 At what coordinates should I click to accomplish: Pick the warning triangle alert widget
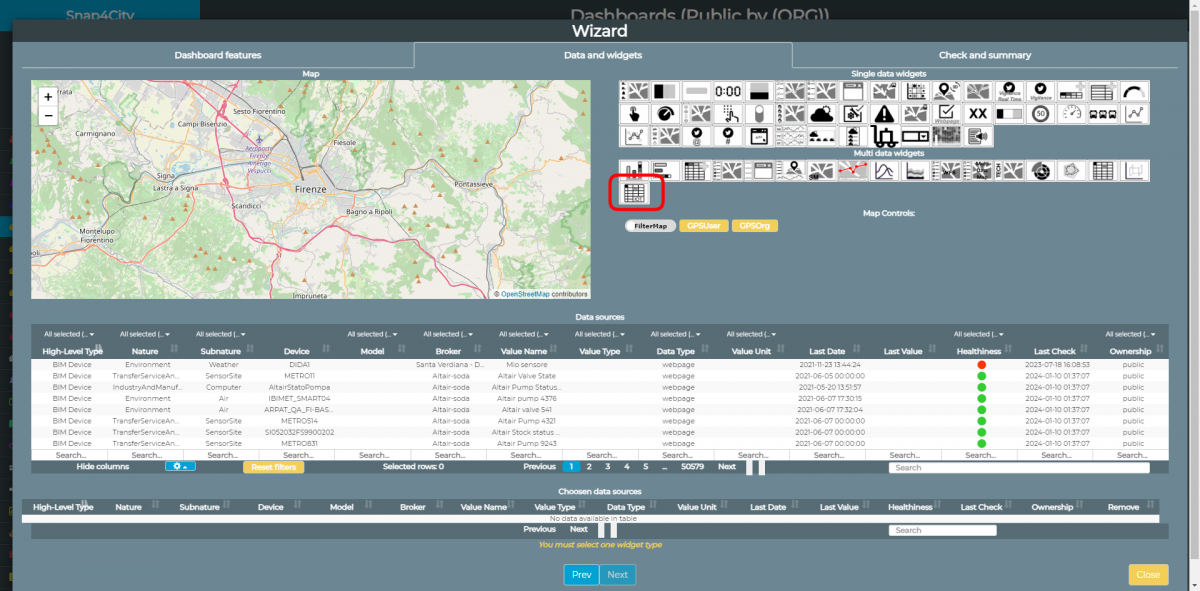883,115
